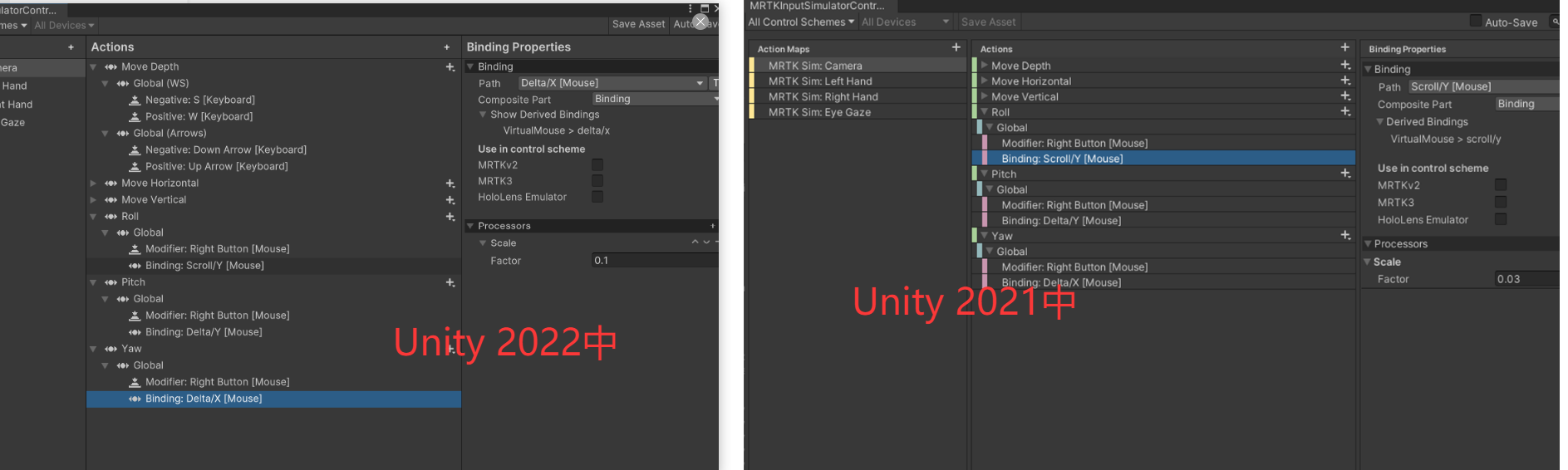This screenshot has height=470, width=1568.
Task: Add a processor in left Processors section
Action: (712, 226)
